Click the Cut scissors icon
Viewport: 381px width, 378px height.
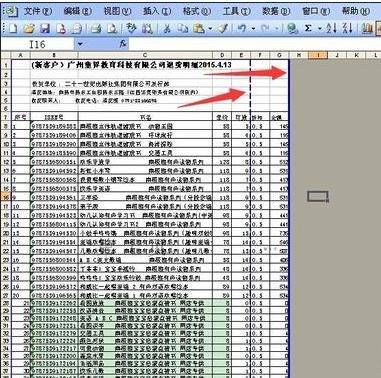[166, 29]
